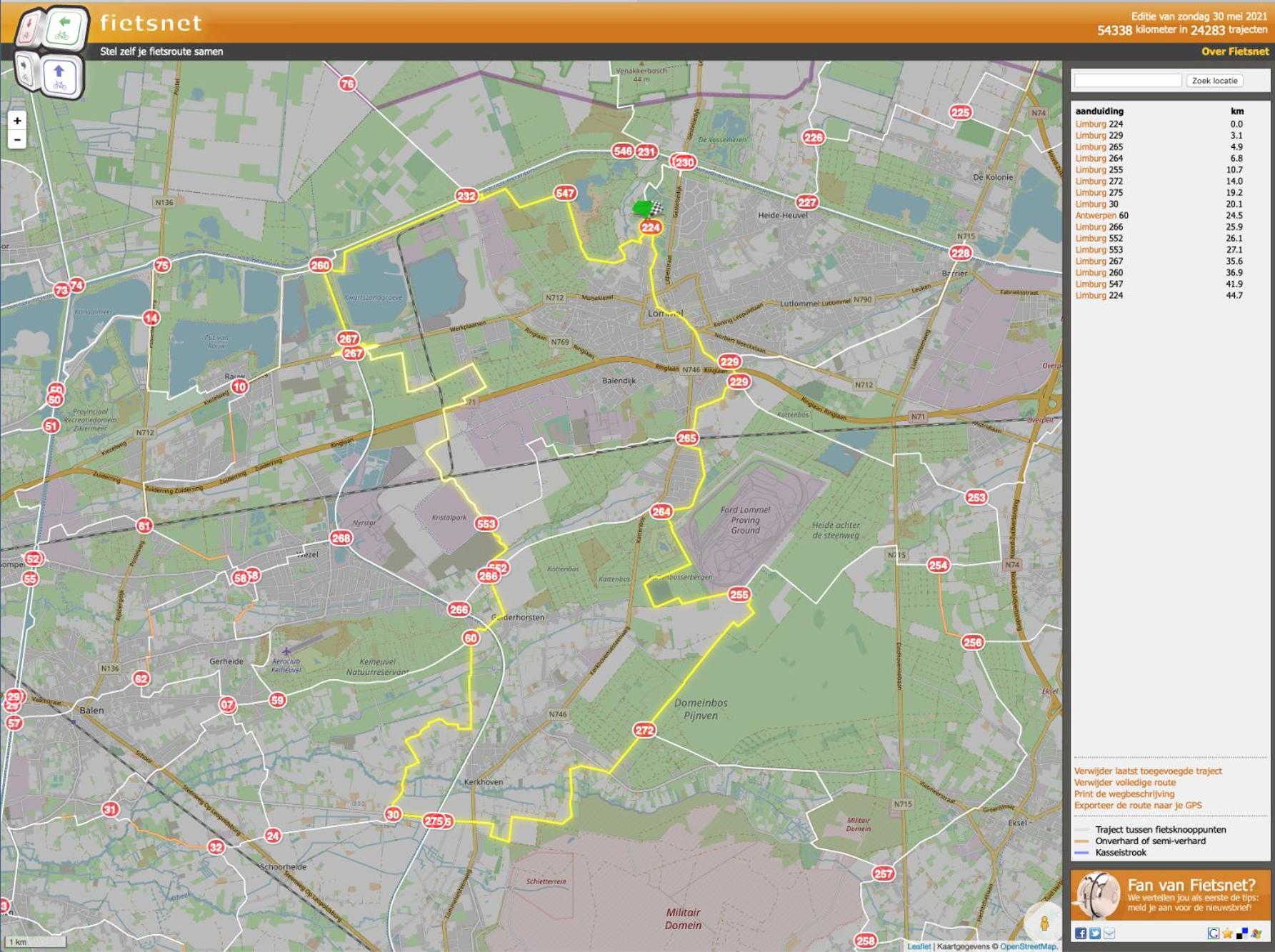The width and height of the screenshot is (1275, 952).
Task: Select cycling node 272 on the map
Action: point(644,730)
